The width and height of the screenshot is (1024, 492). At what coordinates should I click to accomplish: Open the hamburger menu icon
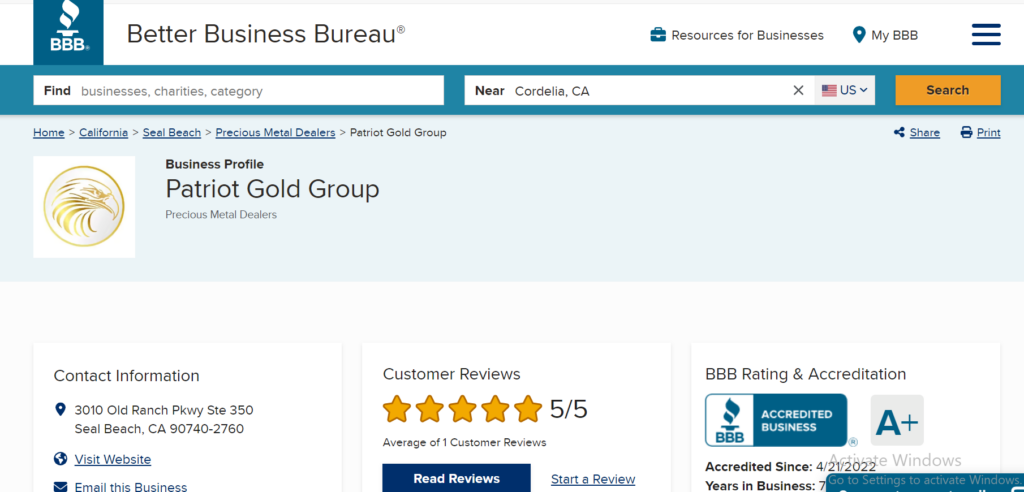(986, 35)
